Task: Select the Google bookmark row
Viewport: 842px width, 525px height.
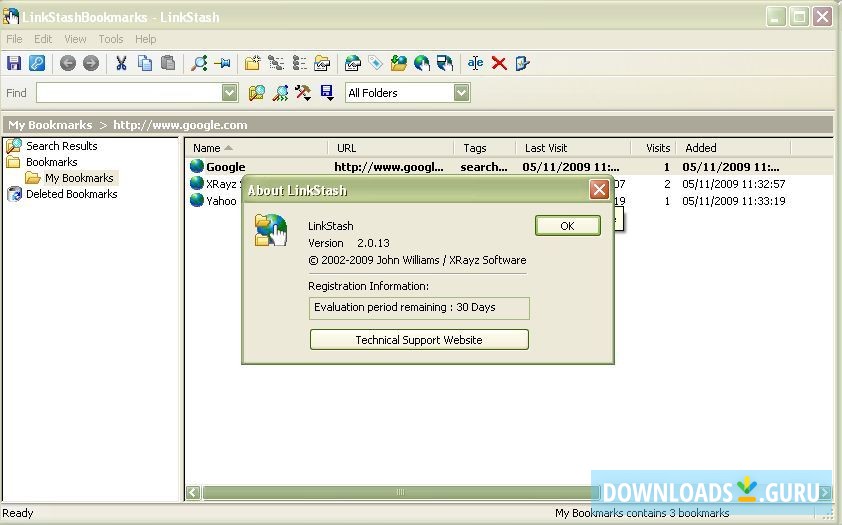Action: click(509, 167)
